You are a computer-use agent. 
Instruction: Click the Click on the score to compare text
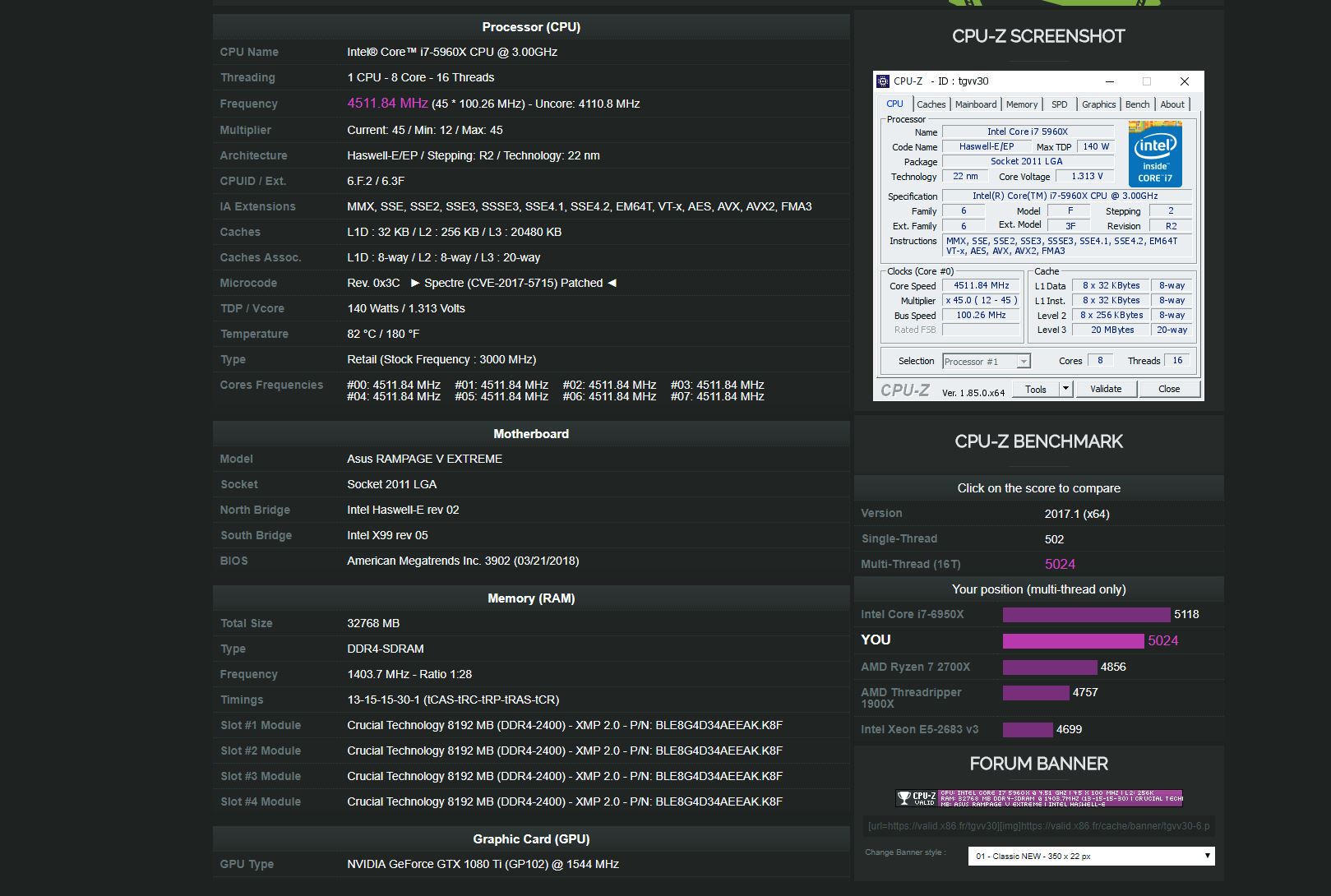(x=1038, y=488)
